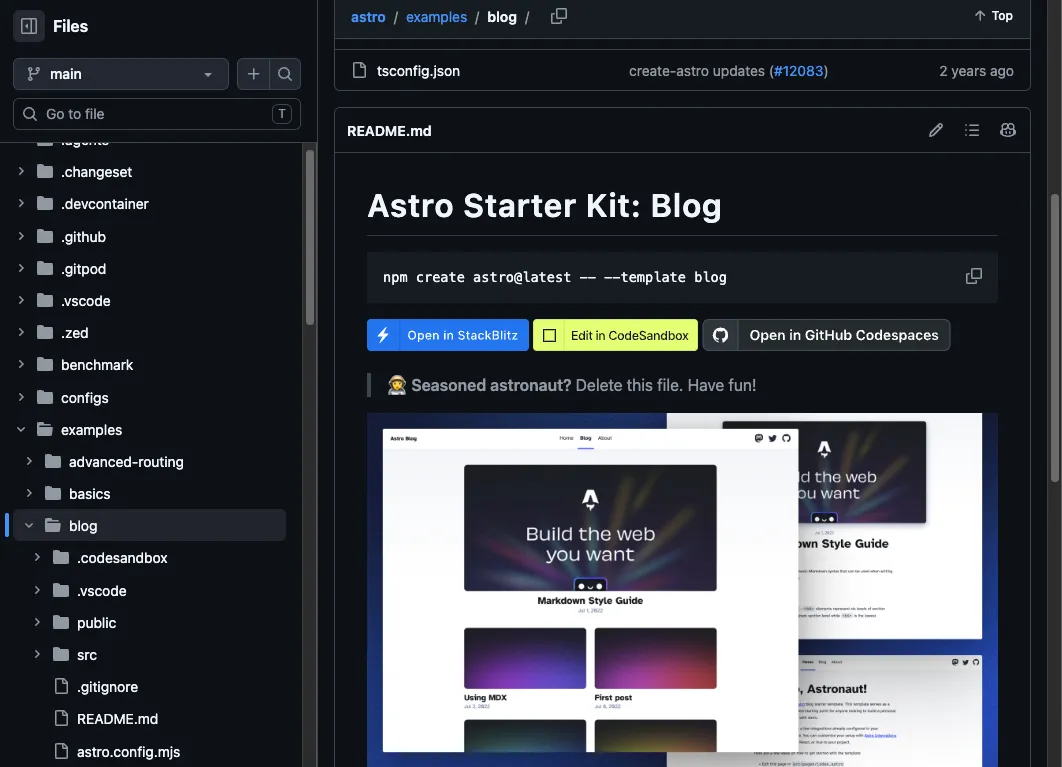Expand the advanced-routing folder chevron
This screenshot has height=767, width=1062.
[x=29, y=461]
